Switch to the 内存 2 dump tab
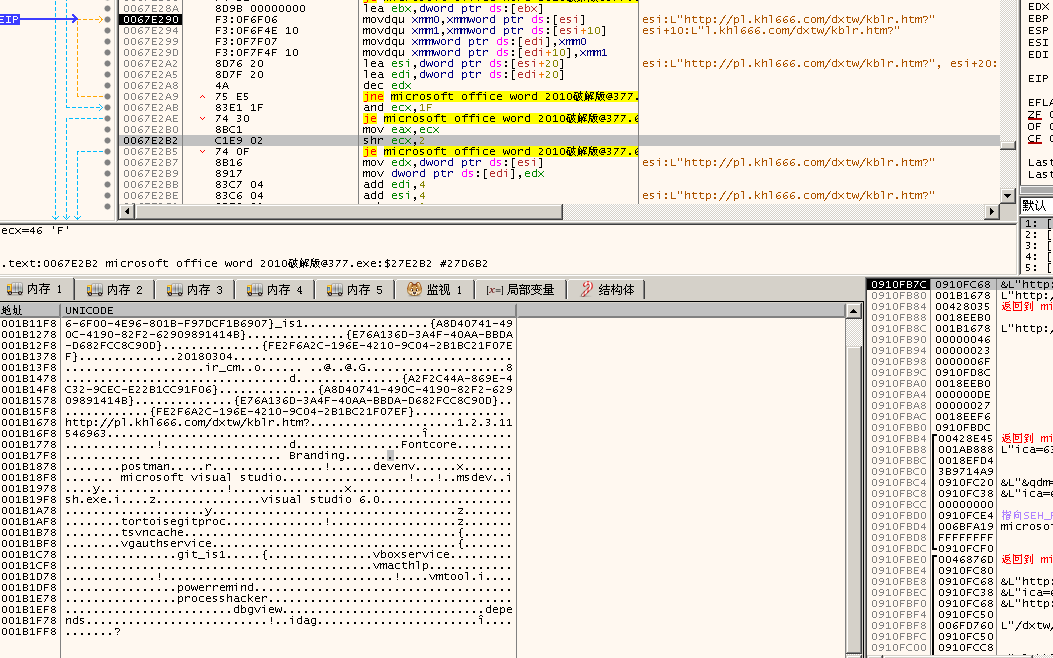1053x658 pixels. coord(114,290)
